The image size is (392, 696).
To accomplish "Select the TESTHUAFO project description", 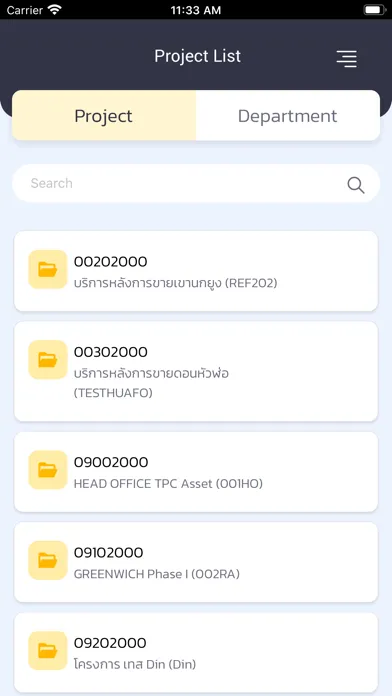I will [151, 383].
